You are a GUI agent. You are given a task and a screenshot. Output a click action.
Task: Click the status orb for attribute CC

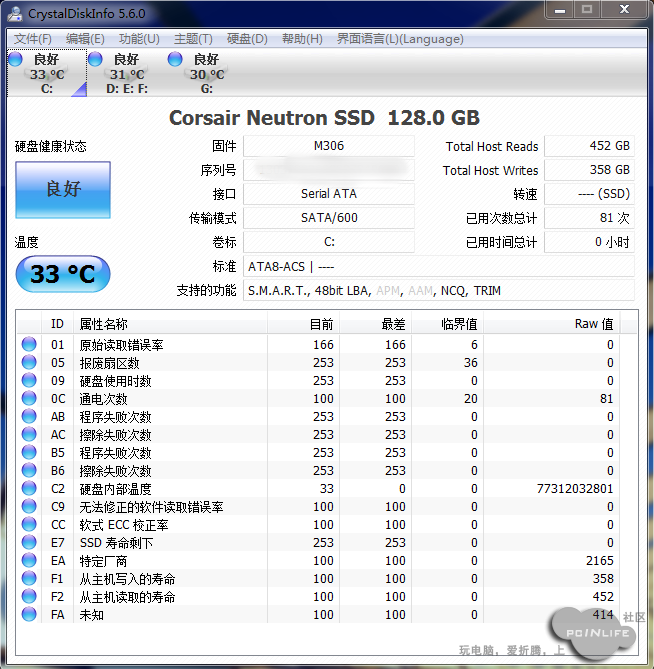29,524
